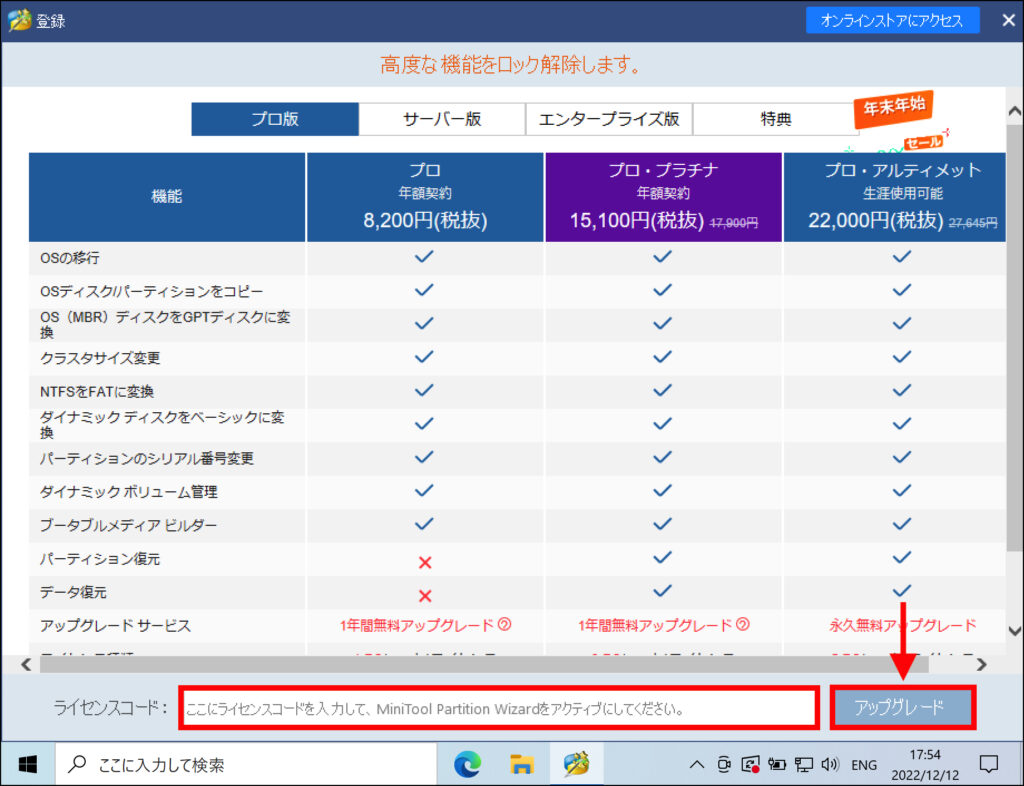Click the vertical scrollbar up arrow
The width and height of the screenshot is (1024, 786).
[x=1014, y=111]
